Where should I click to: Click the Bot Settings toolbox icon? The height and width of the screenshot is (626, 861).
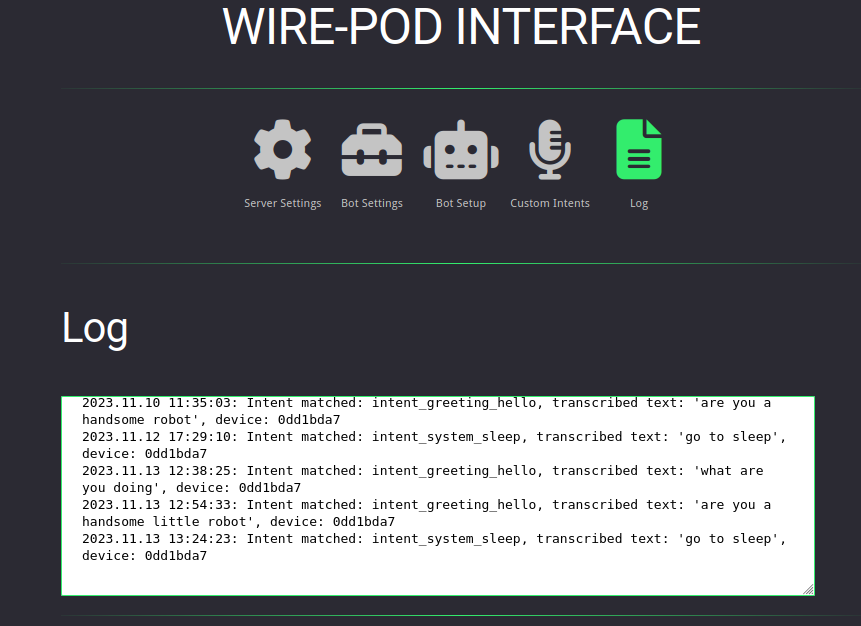click(371, 150)
